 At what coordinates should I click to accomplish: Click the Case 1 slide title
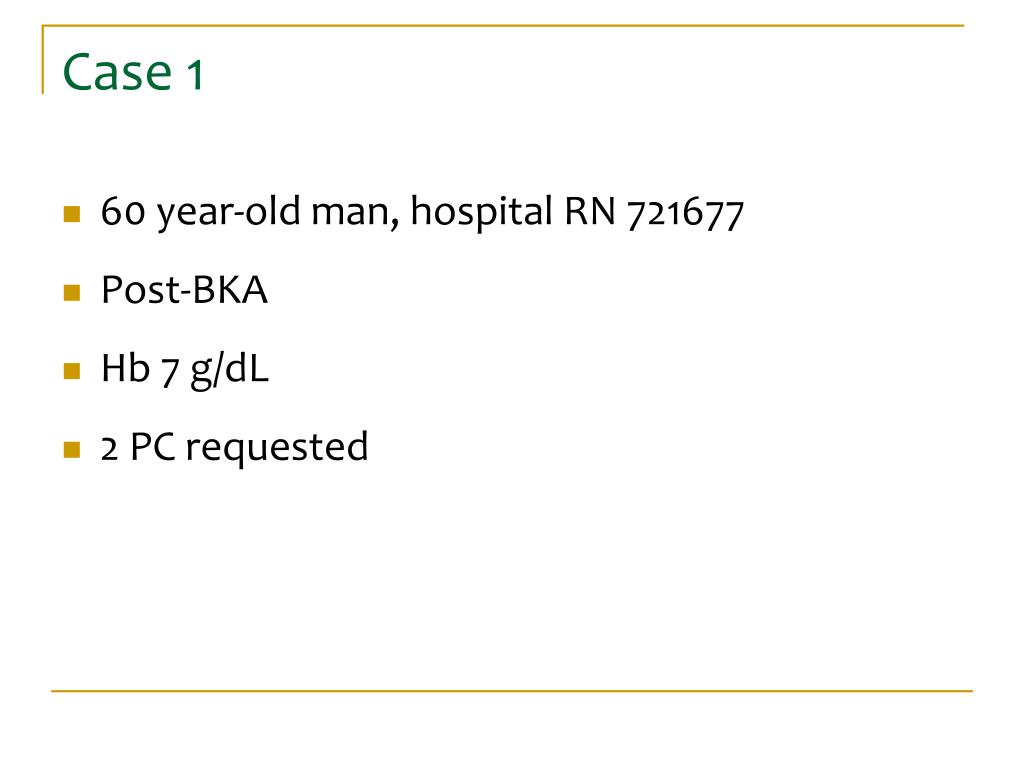[133, 72]
